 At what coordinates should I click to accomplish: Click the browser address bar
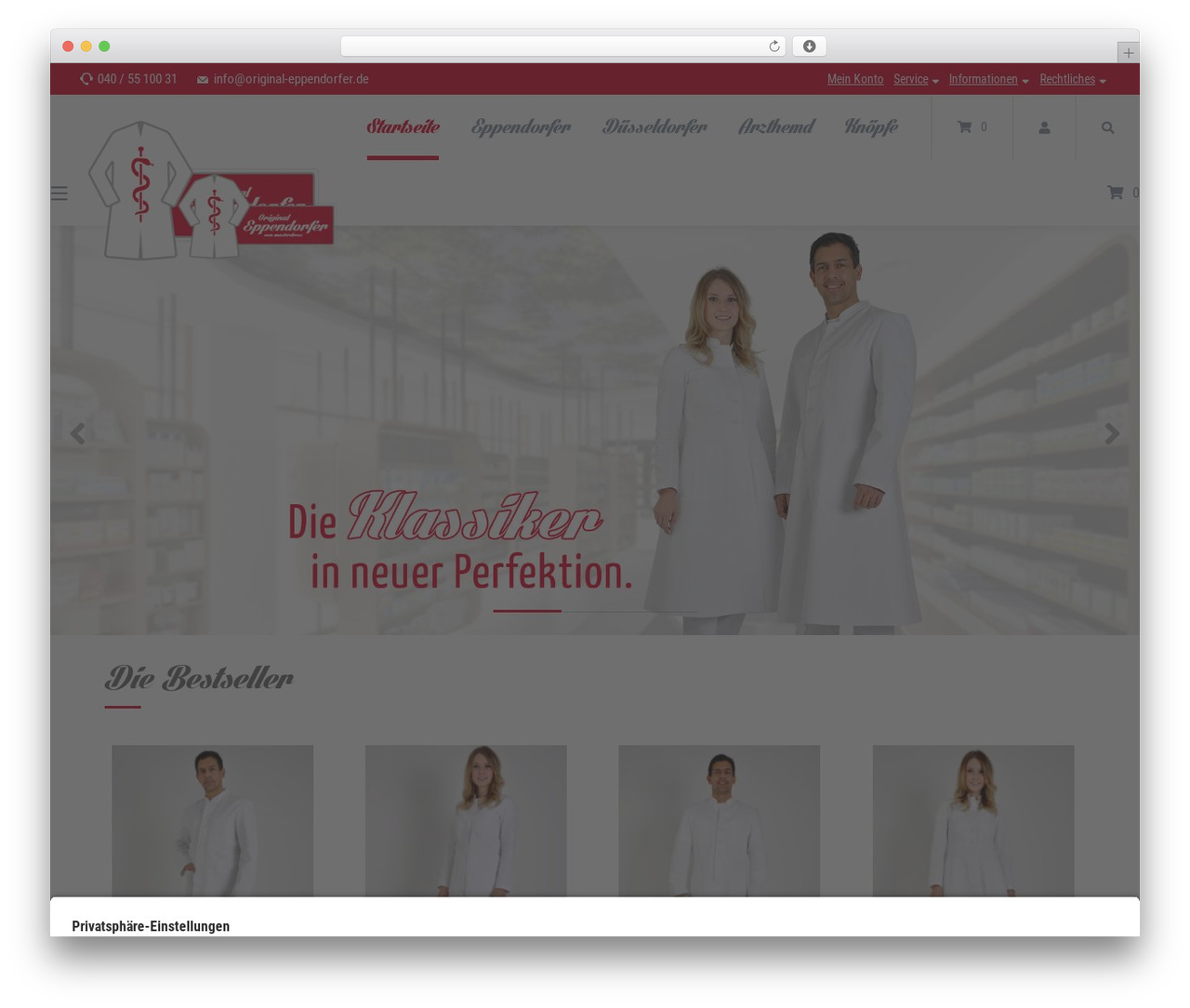click(x=562, y=46)
